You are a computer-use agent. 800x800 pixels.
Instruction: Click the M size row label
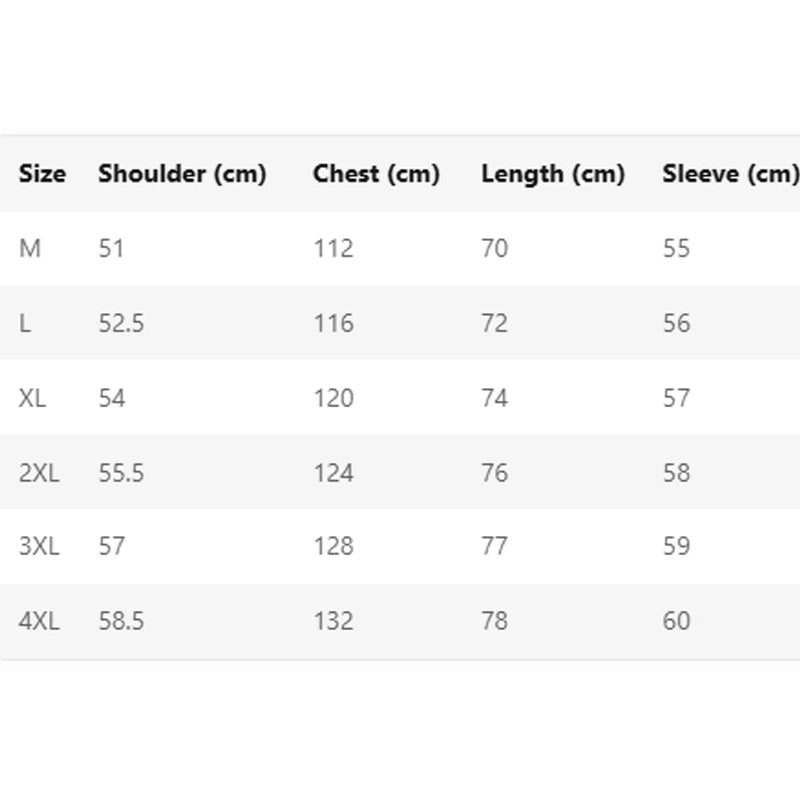point(30,248)
